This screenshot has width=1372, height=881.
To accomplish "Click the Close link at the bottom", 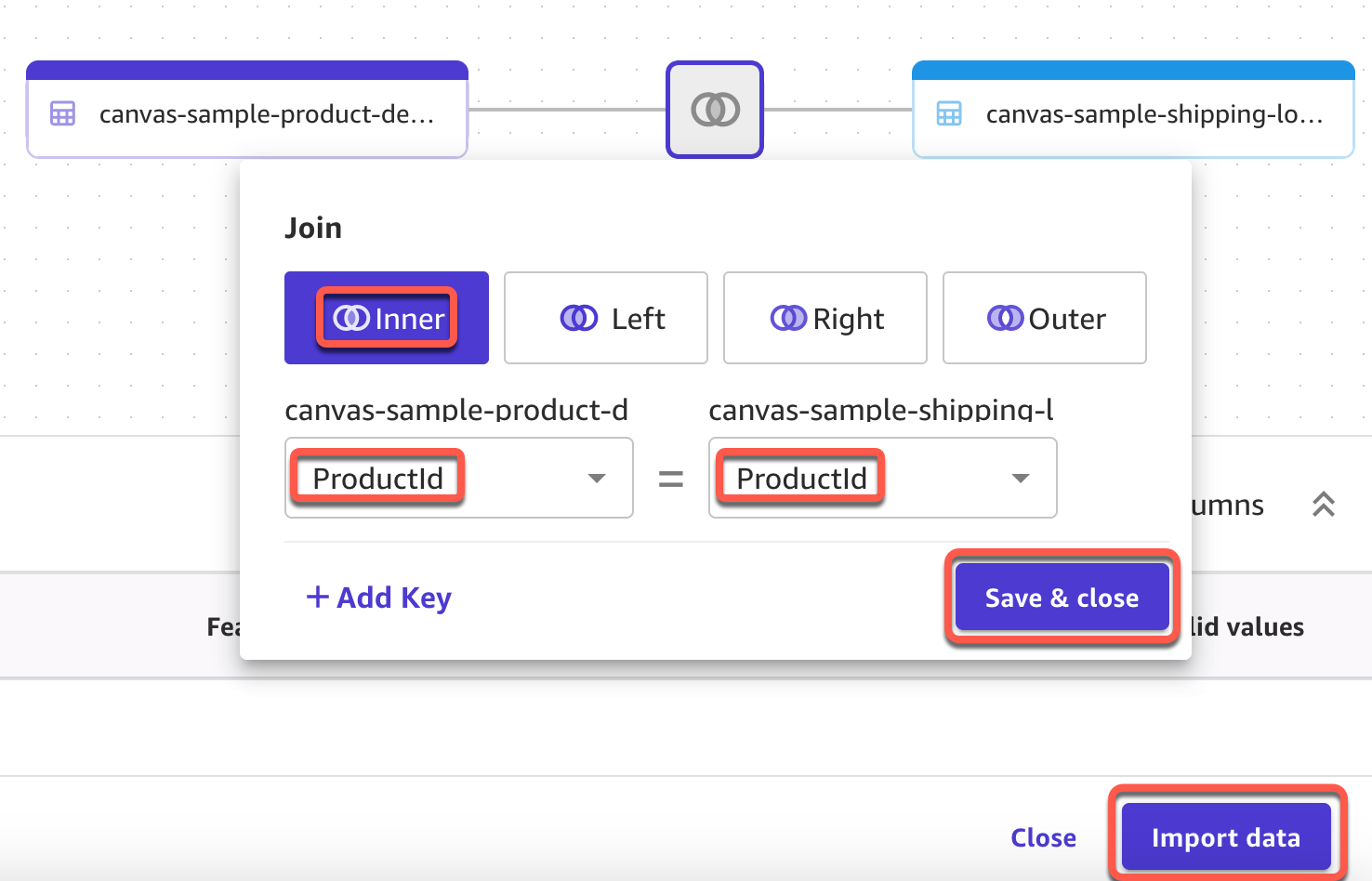I will click(1043, 837).
